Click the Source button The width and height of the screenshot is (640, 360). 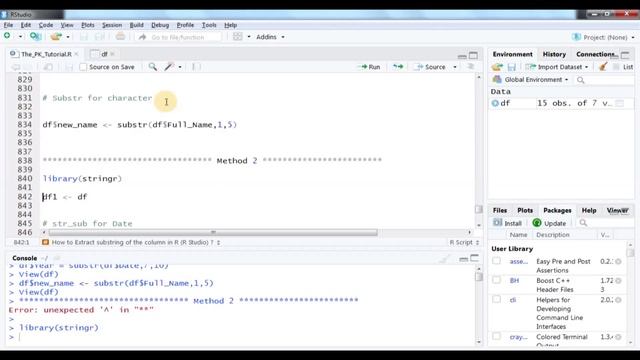point(431,67)
